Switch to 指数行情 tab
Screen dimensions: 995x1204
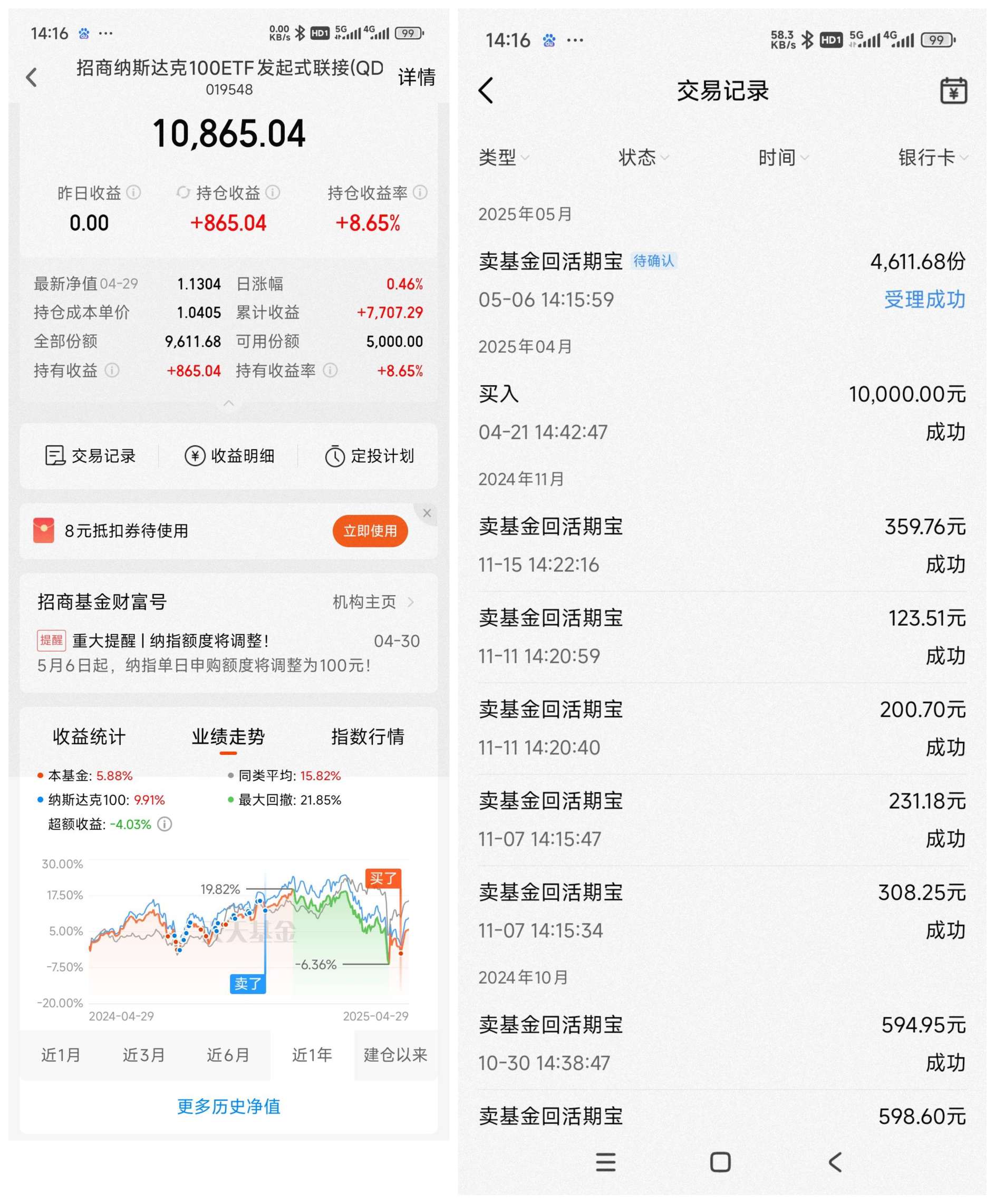(368, 736)
